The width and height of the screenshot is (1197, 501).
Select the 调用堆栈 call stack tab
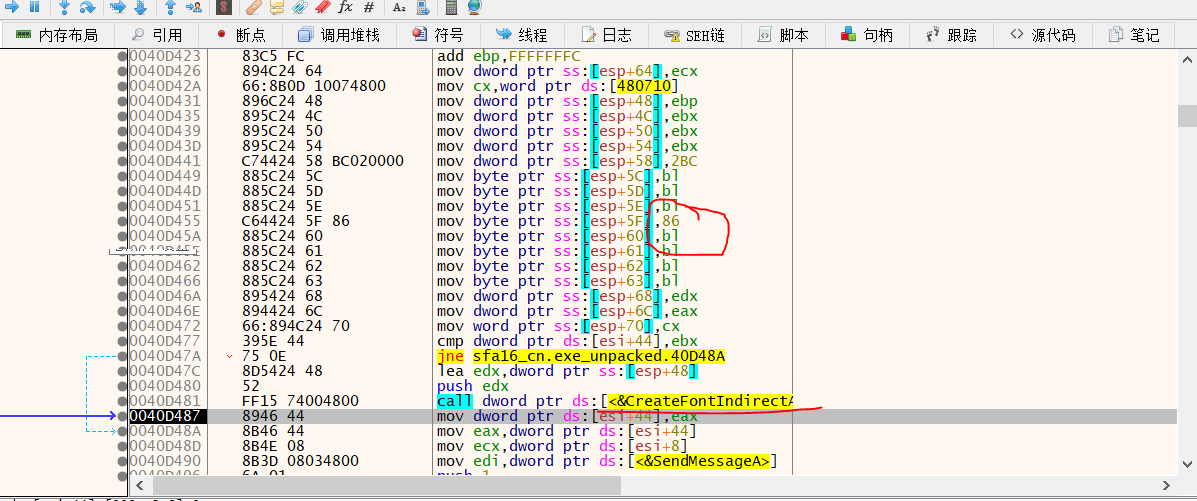pos(340,35)
